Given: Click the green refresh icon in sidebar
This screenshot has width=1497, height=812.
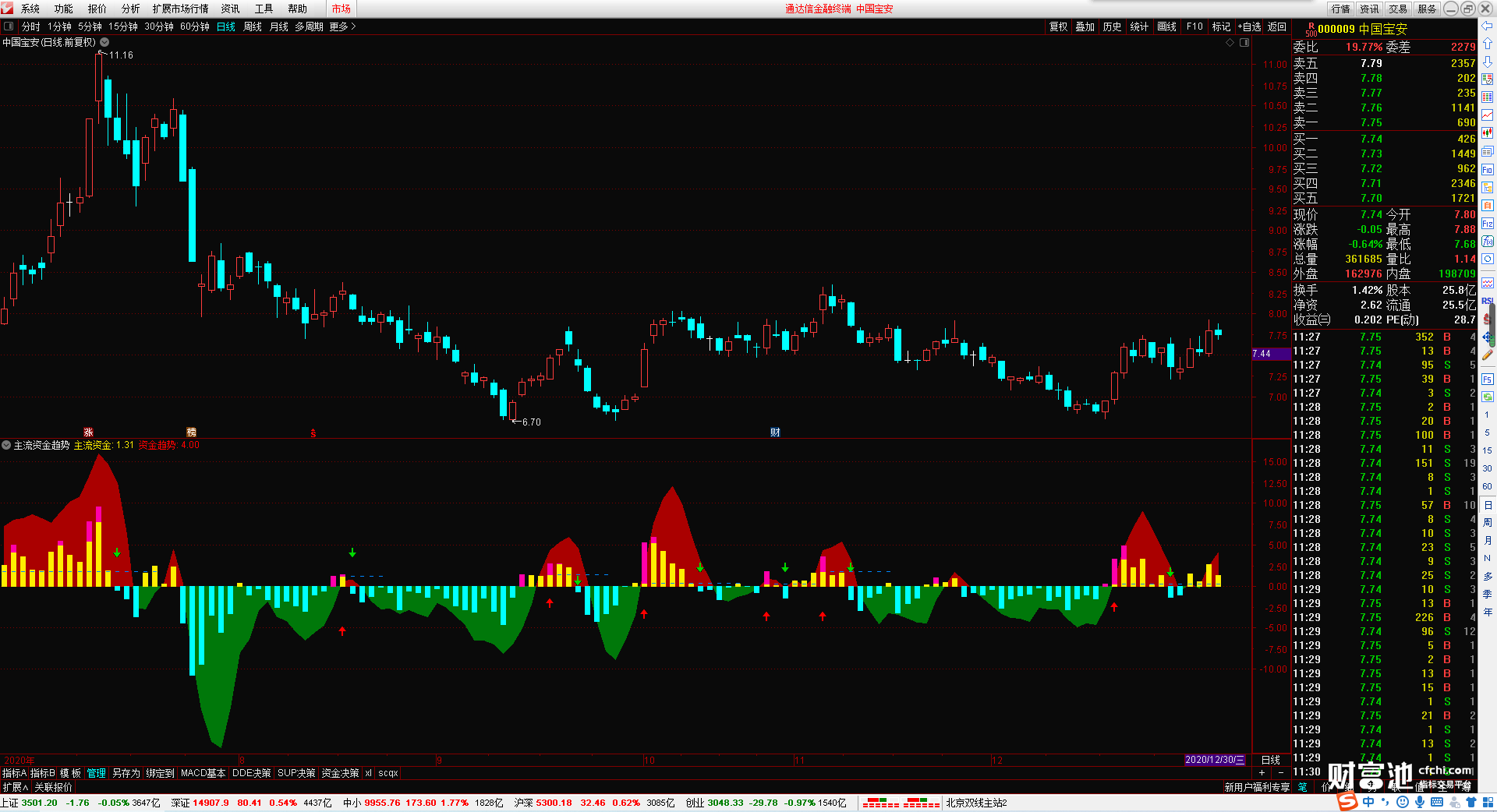Looking at the screenshot, I should coord(1488,397).
